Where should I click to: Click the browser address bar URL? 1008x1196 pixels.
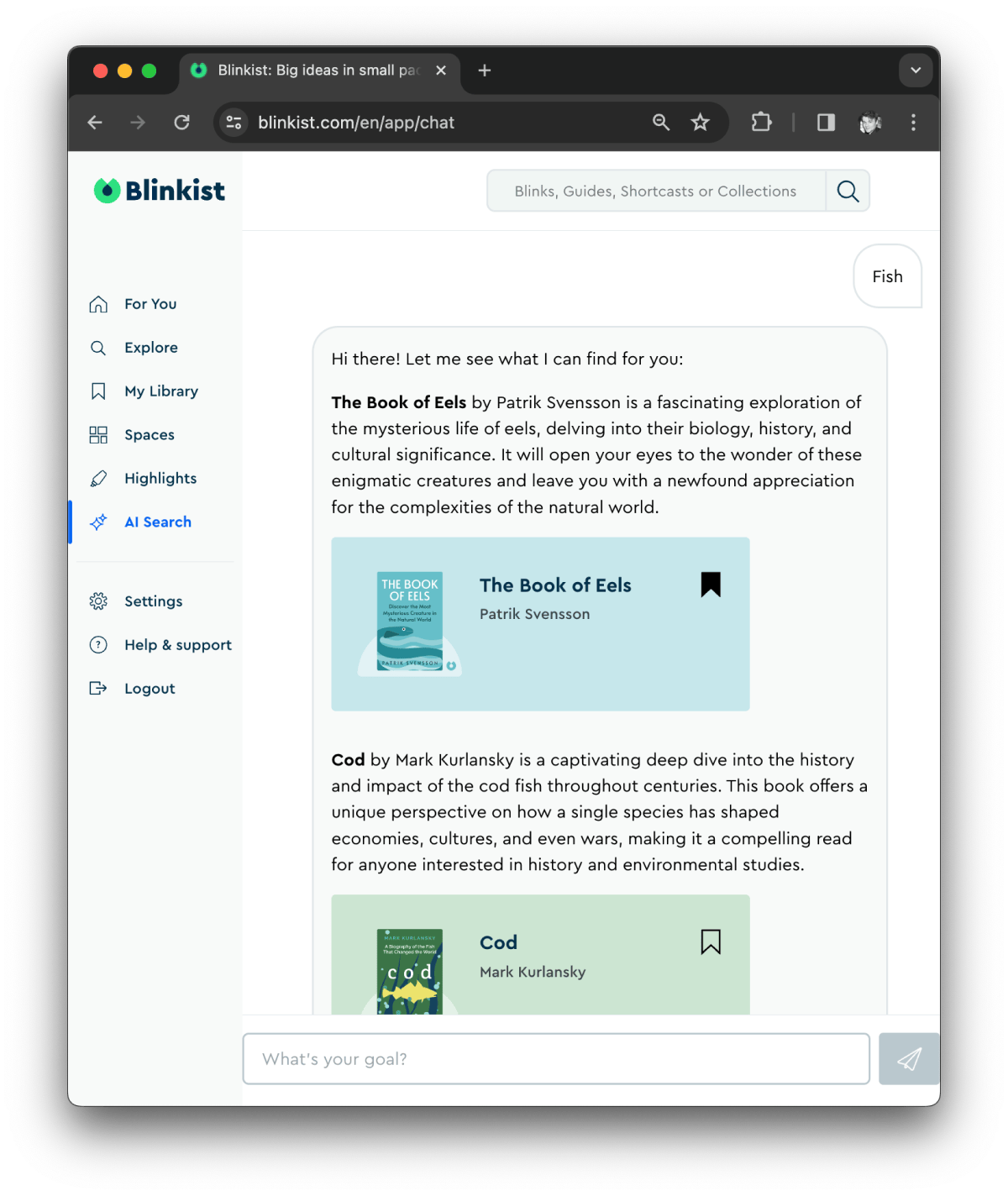click(x=356, y=123)
